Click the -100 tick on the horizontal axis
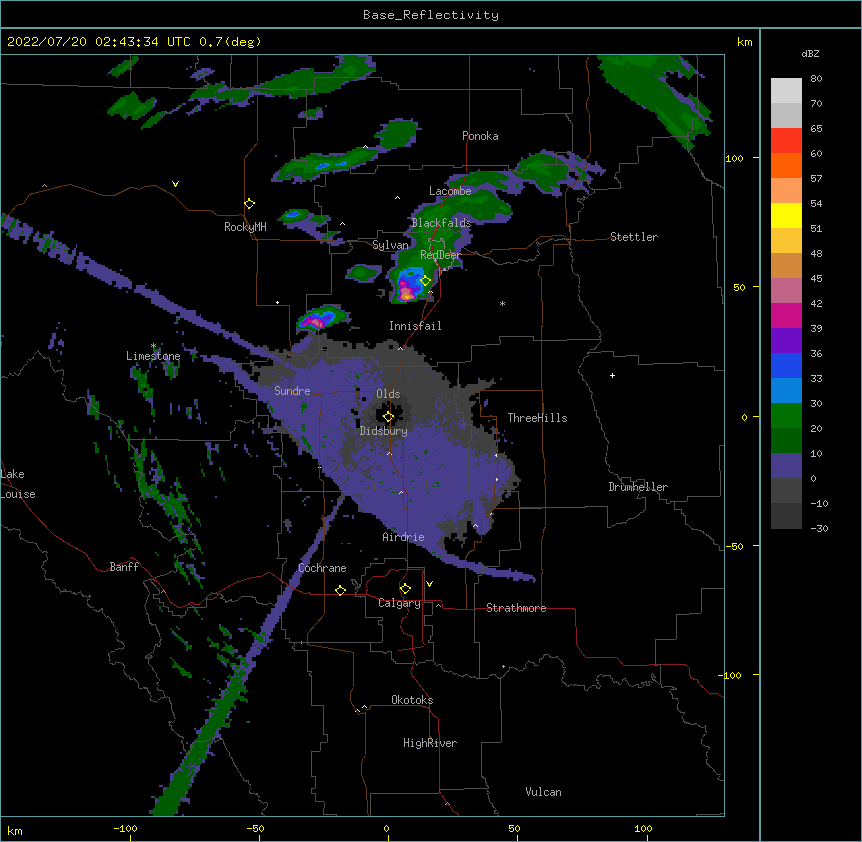862x842 pixels. tap(125, 828)
